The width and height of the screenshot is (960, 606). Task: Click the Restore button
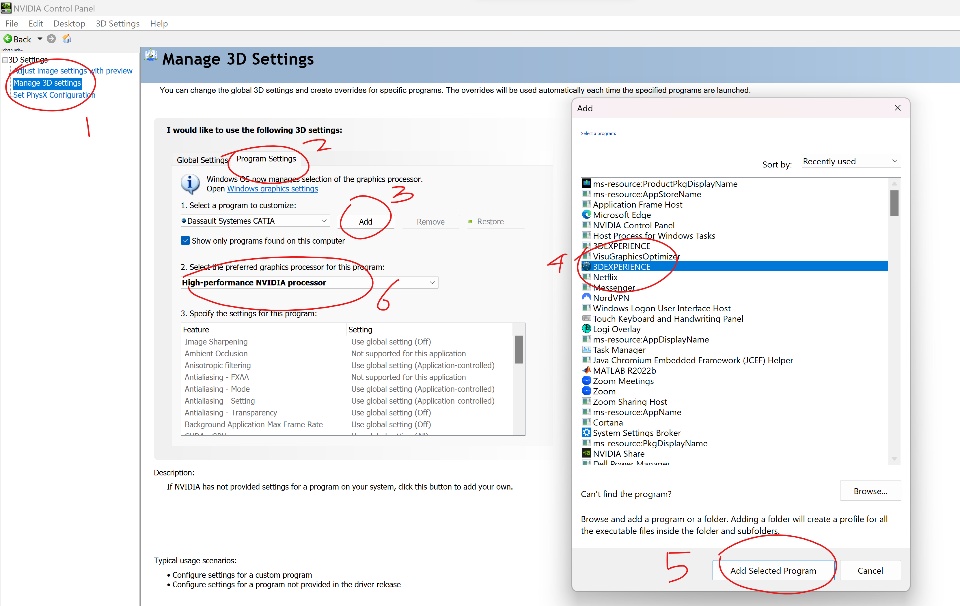490,222
